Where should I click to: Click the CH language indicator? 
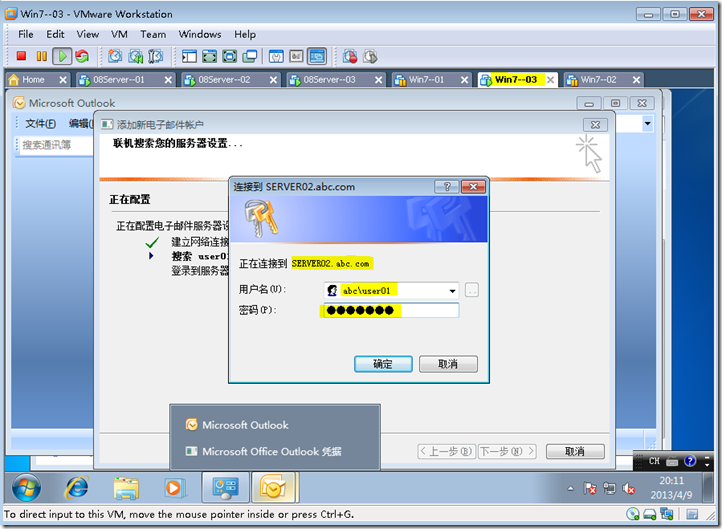pos(654,460)
